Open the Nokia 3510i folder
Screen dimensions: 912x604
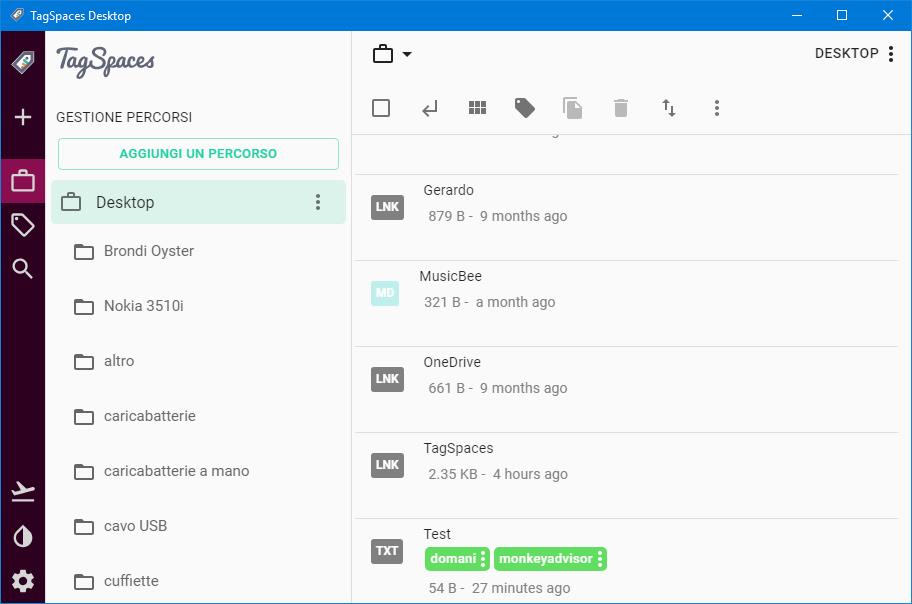point(144,305)
